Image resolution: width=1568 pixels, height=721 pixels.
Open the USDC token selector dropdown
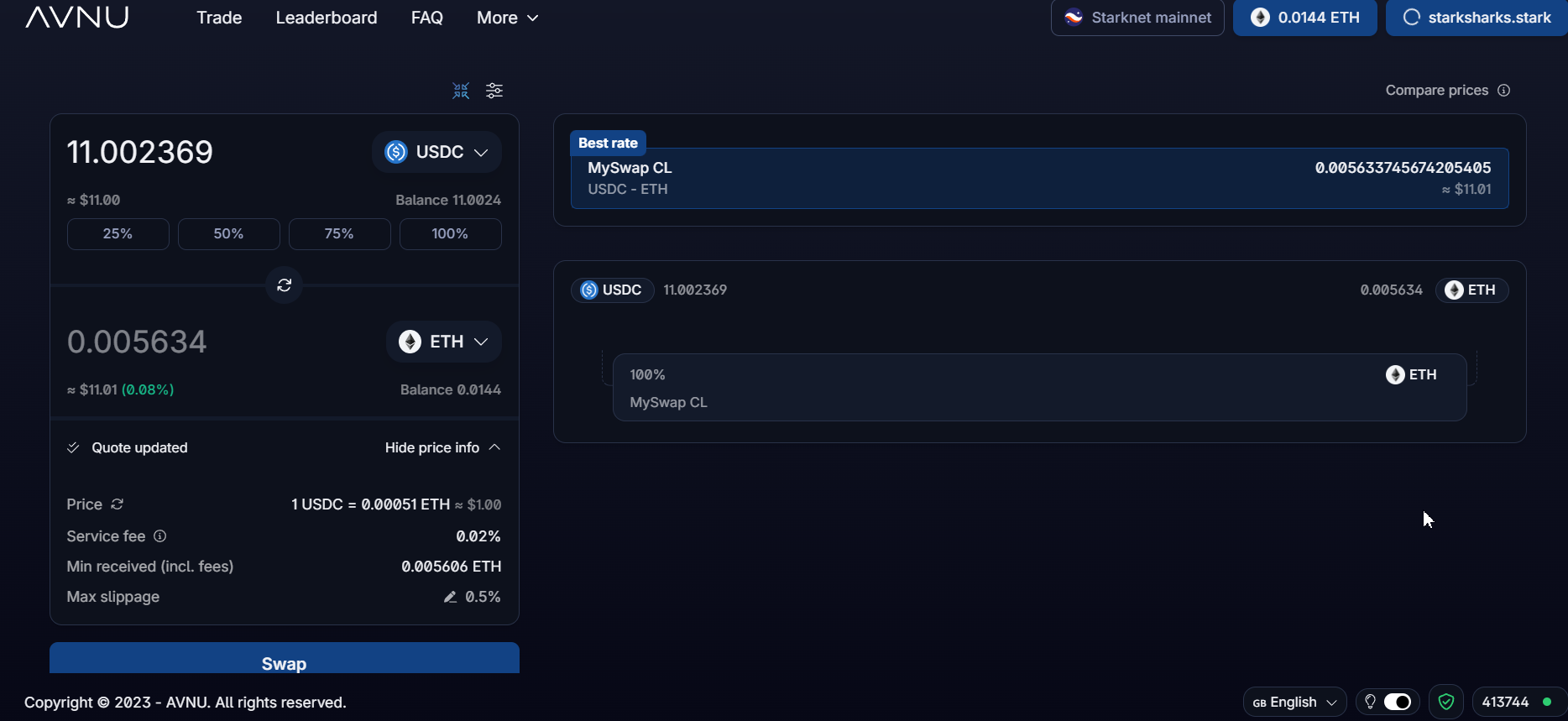tap(436, 152)
